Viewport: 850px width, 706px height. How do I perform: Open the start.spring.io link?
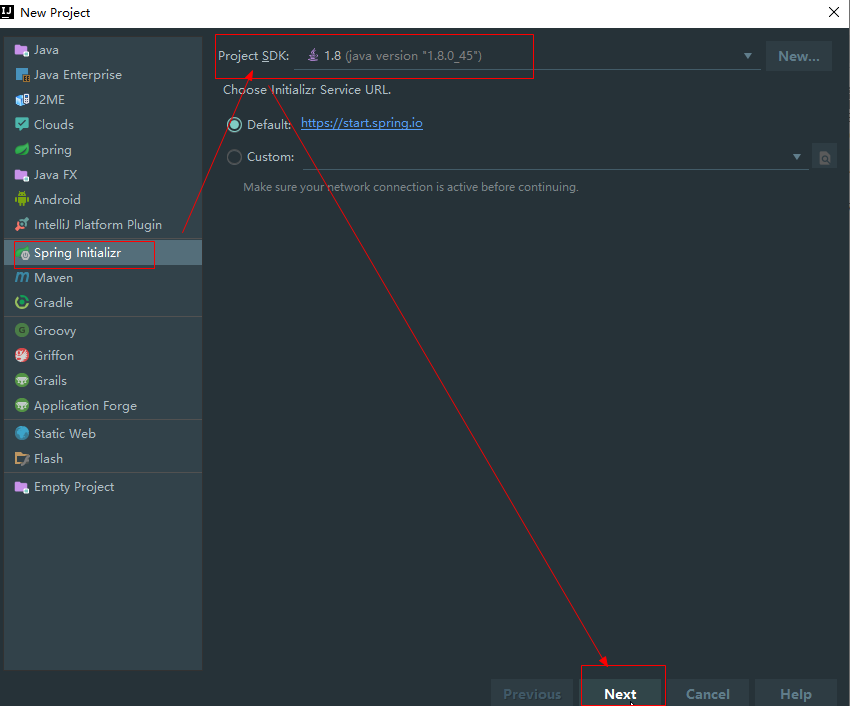[x=362, y=123]
